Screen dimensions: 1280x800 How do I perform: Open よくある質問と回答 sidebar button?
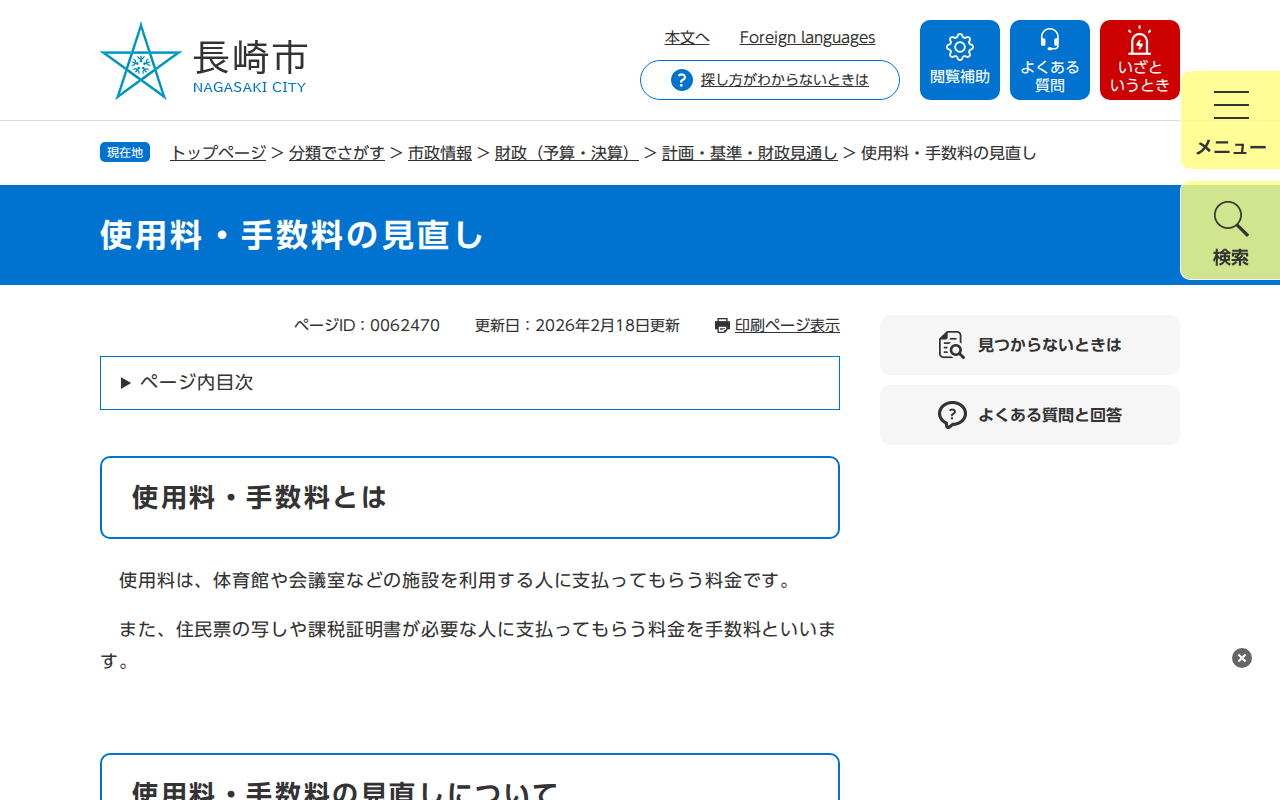(x=1030, y=415)
